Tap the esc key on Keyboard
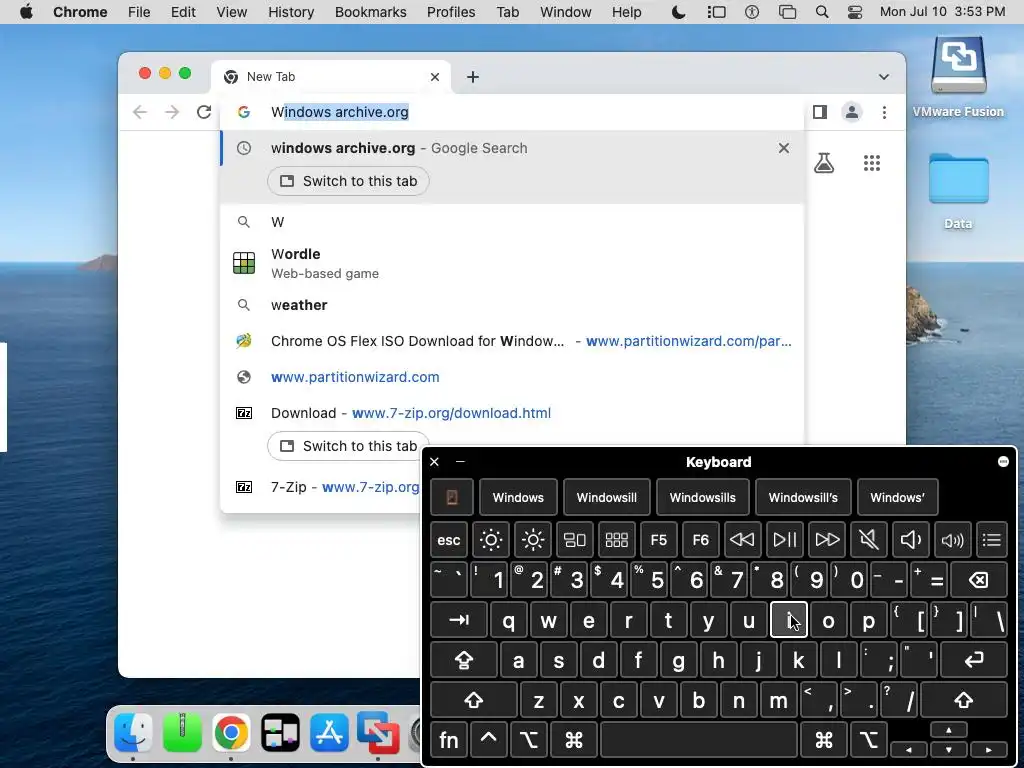Image resolution: width=1024 pixels, height=768 pixels. 449,540
